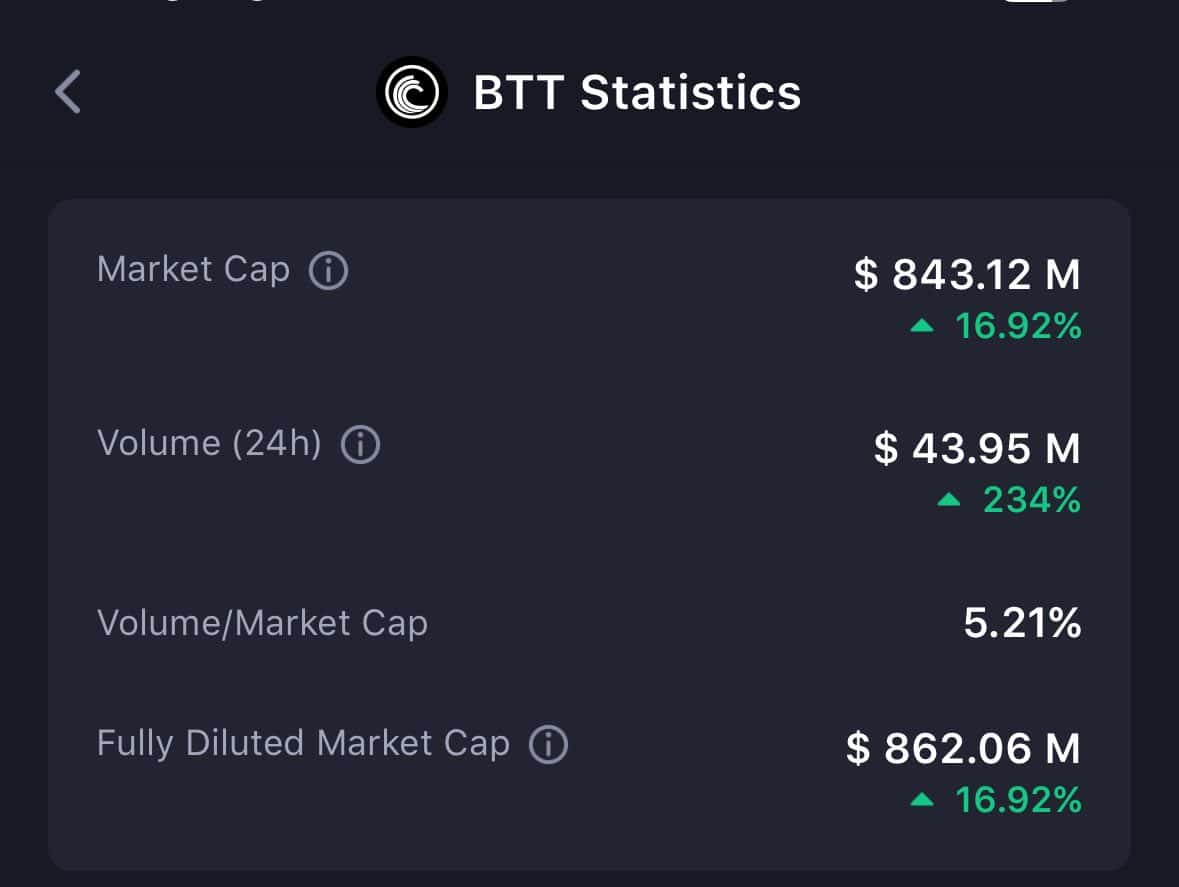Open Fully Diluted Market Cap info icon
Viewport: 1179px width, 887px height.
pos(548,745)
